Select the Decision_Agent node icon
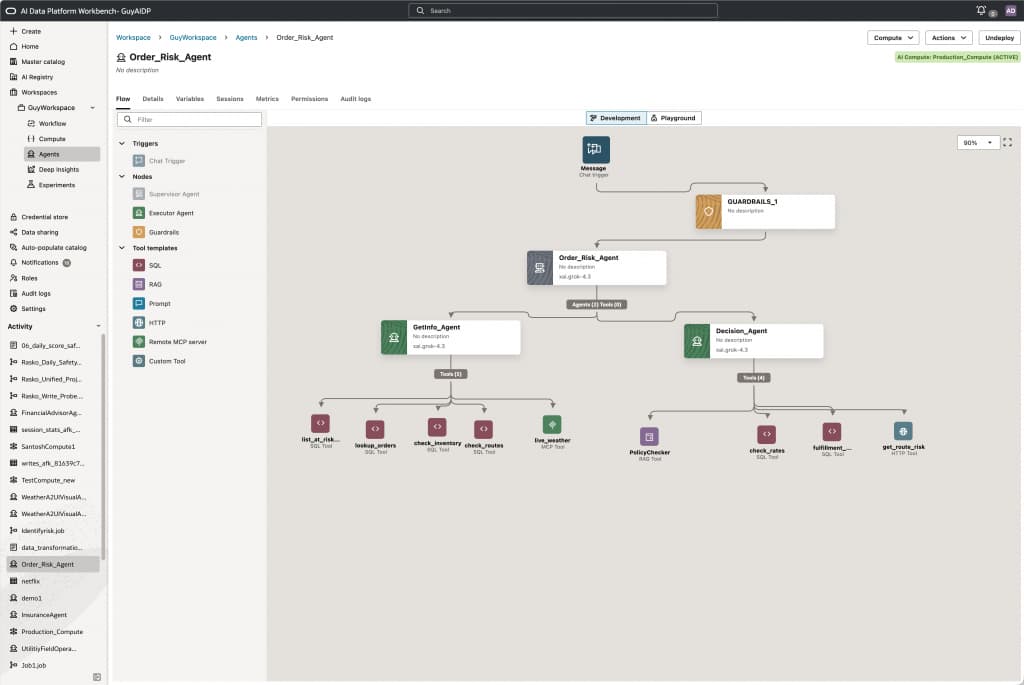The height and width of the screenshot is (685, 1024). [697, 341]
